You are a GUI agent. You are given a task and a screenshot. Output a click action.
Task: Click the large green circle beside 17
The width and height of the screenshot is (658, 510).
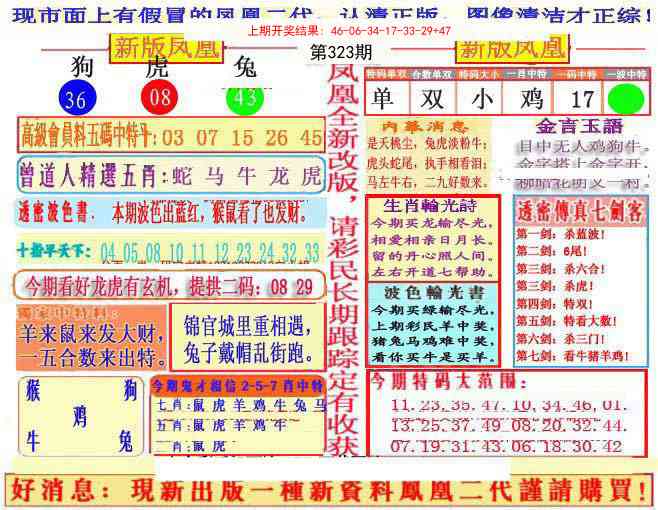pyautogui.click(x=625, y=100)
